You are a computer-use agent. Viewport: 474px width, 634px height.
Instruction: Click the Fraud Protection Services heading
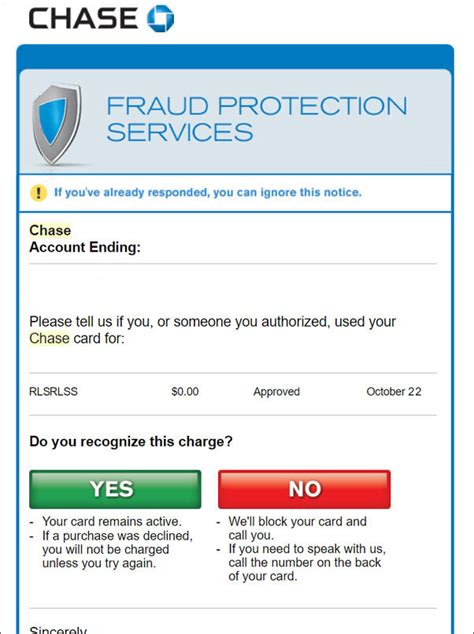[x=256, y=119]
